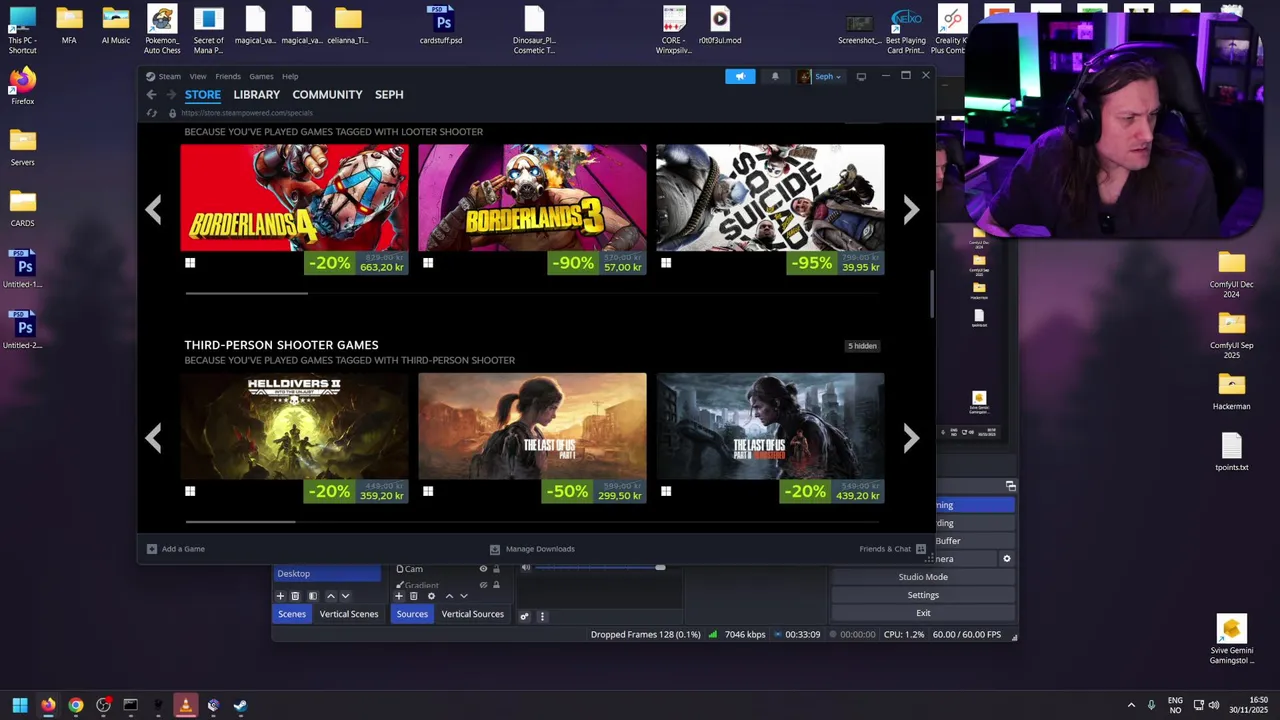The image size is (1280, 720).
Task: Remove the selected OBS scene trash icon
Action: click(x=295, y=596)
